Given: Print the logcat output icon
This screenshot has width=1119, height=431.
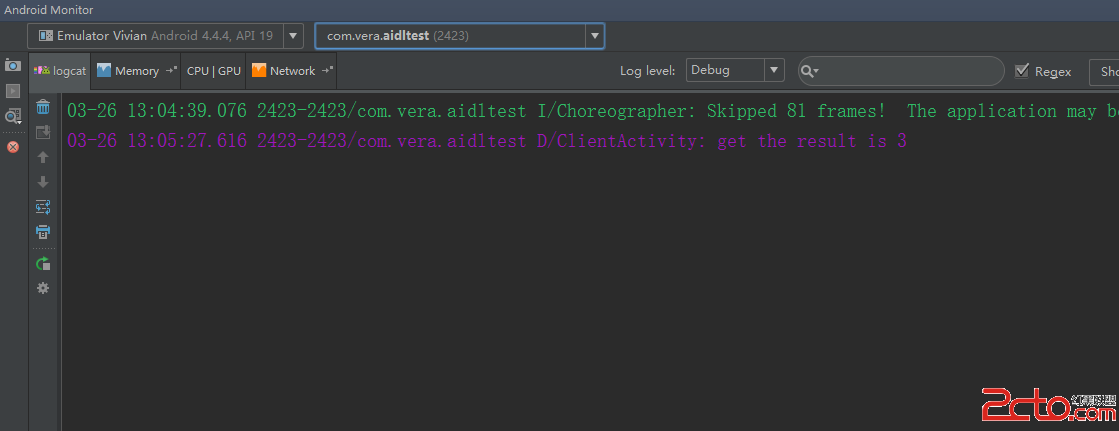Looking at the screenshot, I should (43, 232).
